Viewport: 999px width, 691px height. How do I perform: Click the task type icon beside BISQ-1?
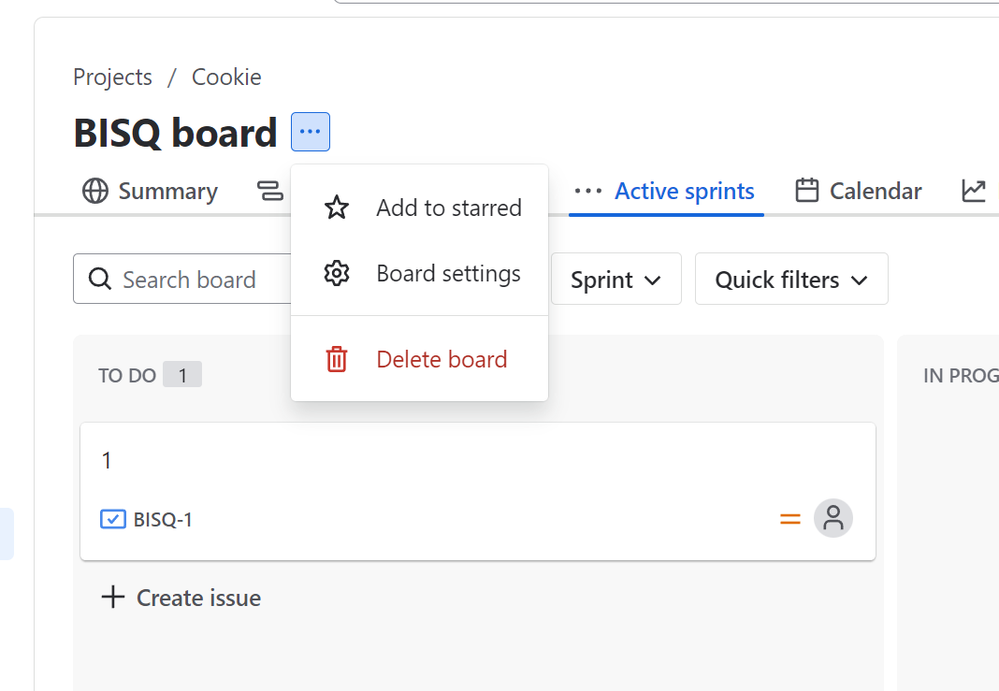click(x=113, y=519)
